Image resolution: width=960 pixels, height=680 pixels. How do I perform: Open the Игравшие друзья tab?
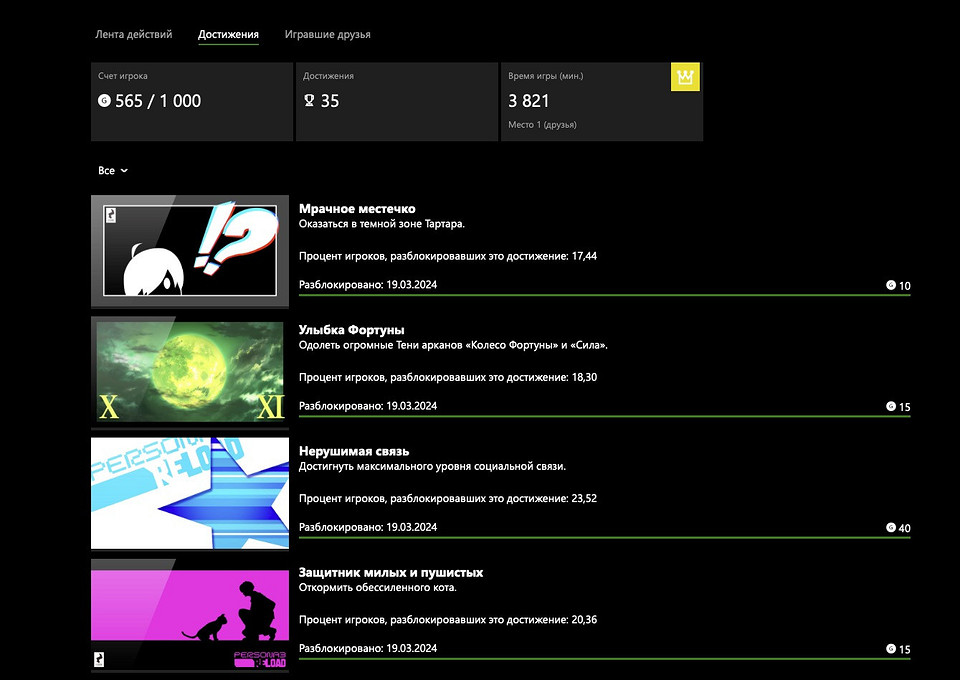point(327,34)
